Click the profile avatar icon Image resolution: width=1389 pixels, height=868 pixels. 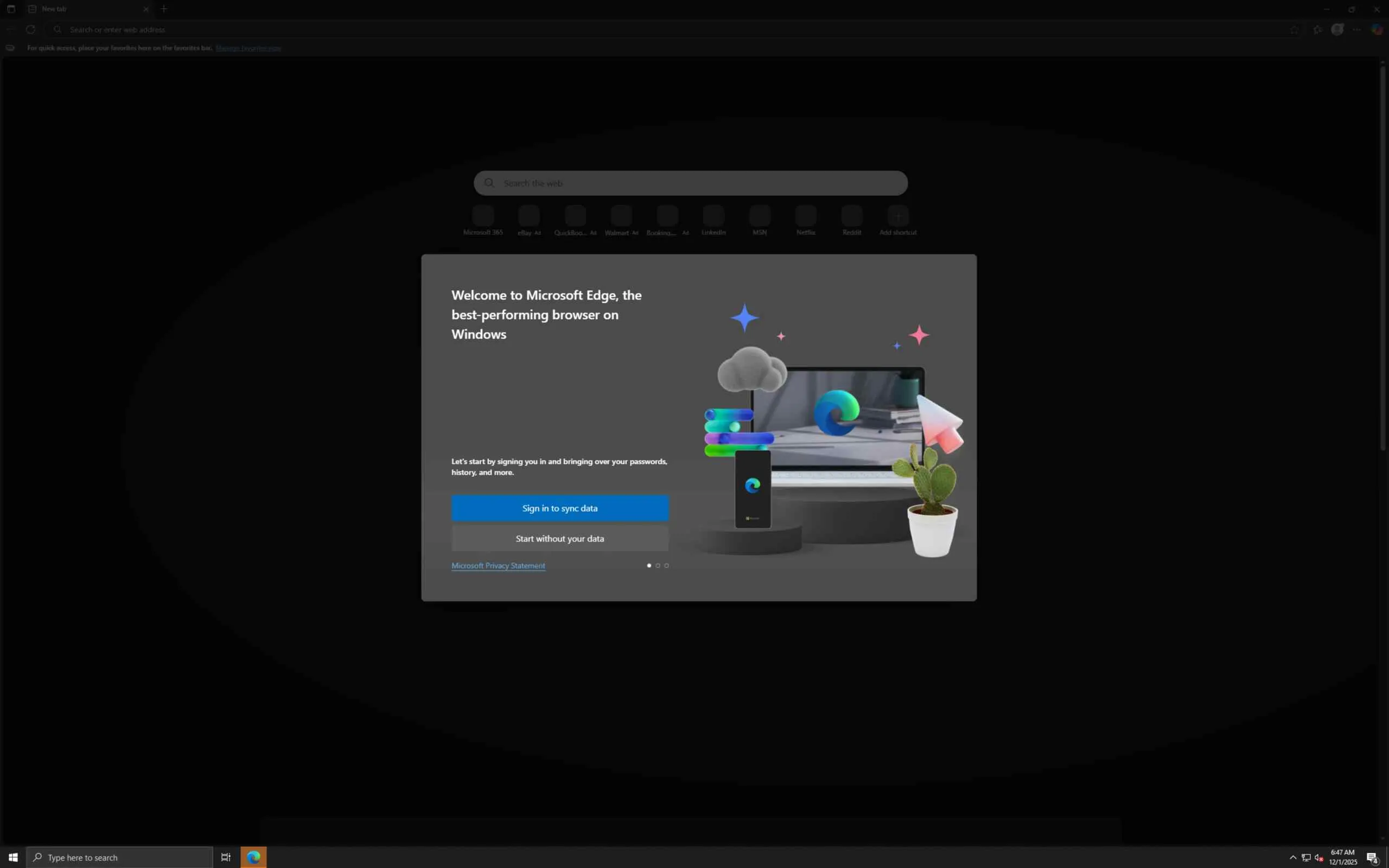point(1337,29)
